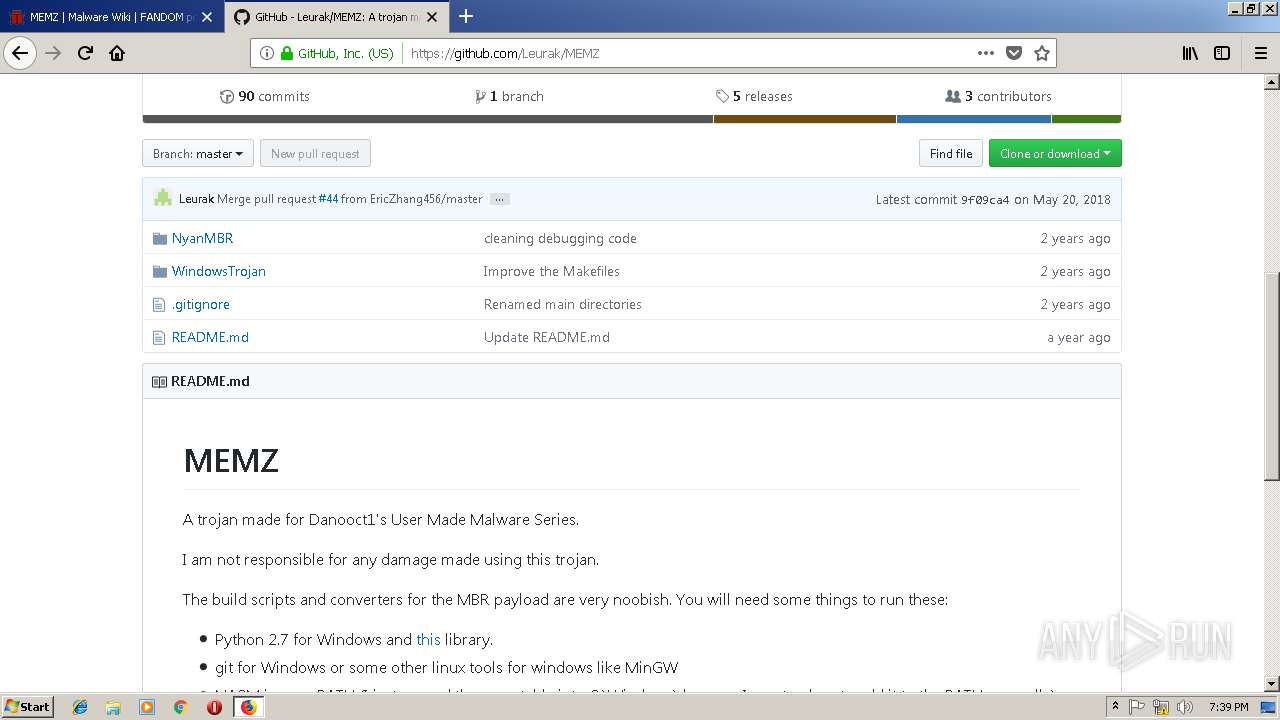The height and width of the screenshot is (720, 1280).
Task: Click the vertical scrollbar down arrow
Action: point(1271,684)
